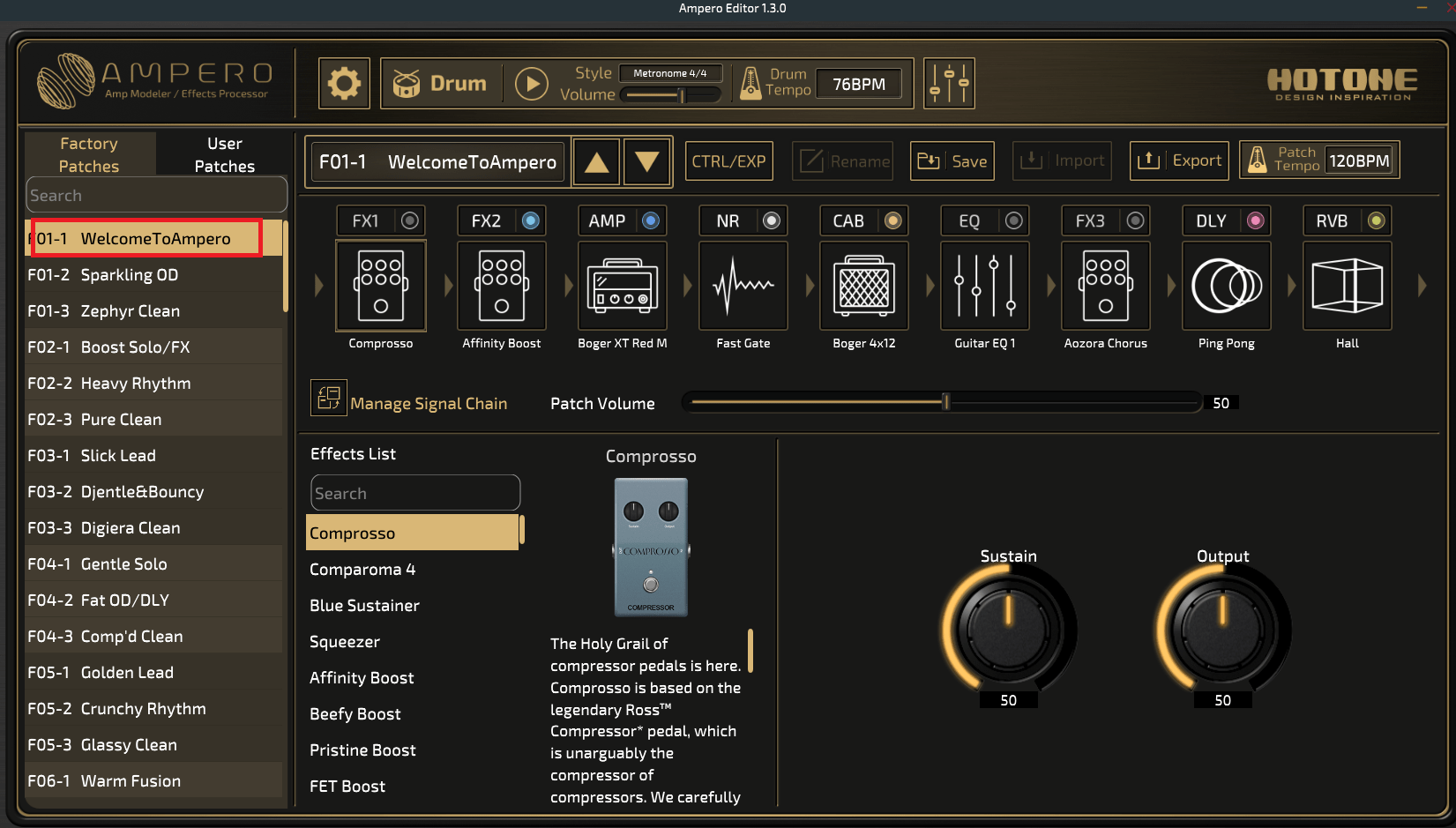Start drum playback with play button
This screenshot has width=1456, height=828.
pos(531,84)
